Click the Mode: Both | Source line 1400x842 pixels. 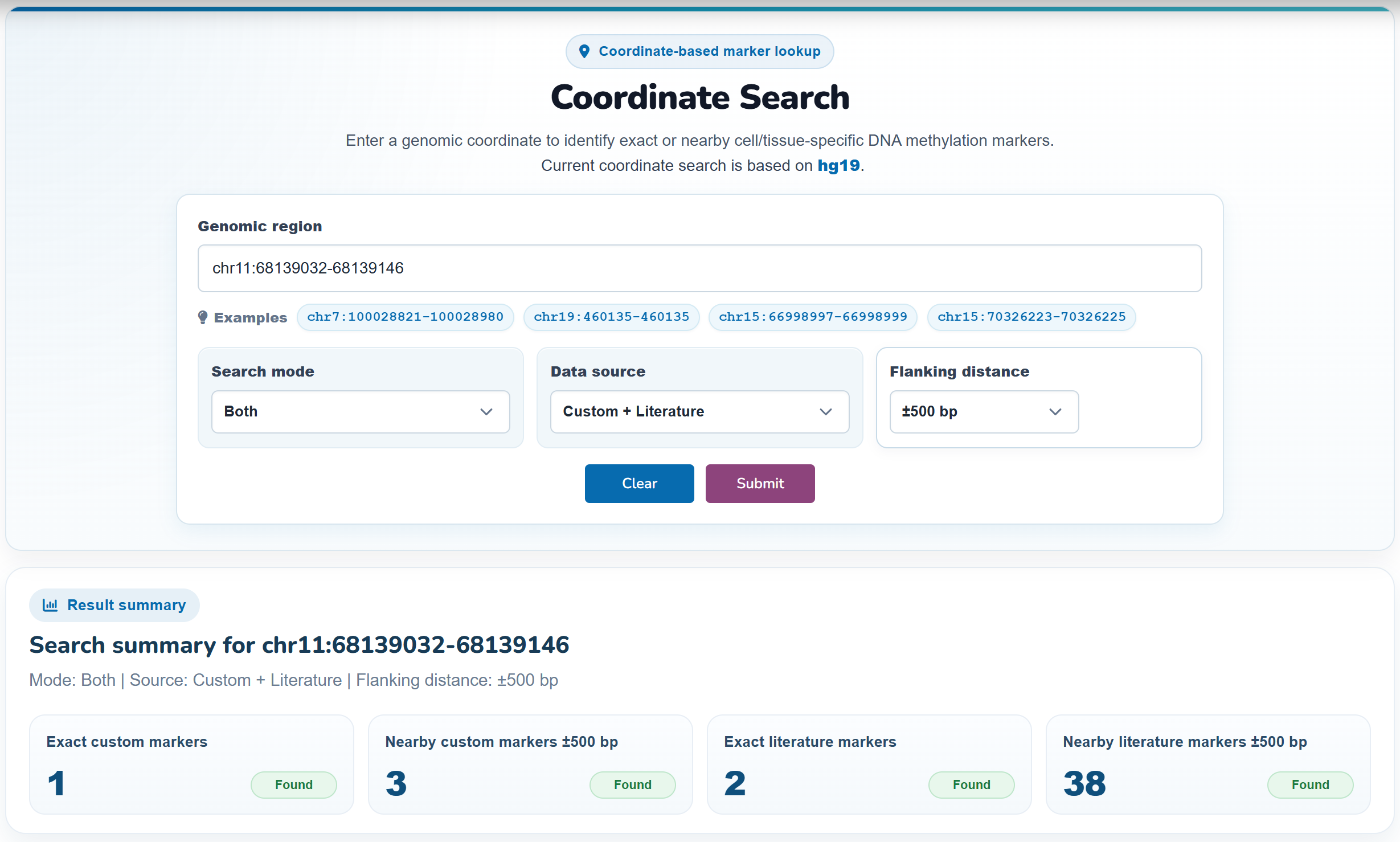pyautogui.click(x=294, y=680)
